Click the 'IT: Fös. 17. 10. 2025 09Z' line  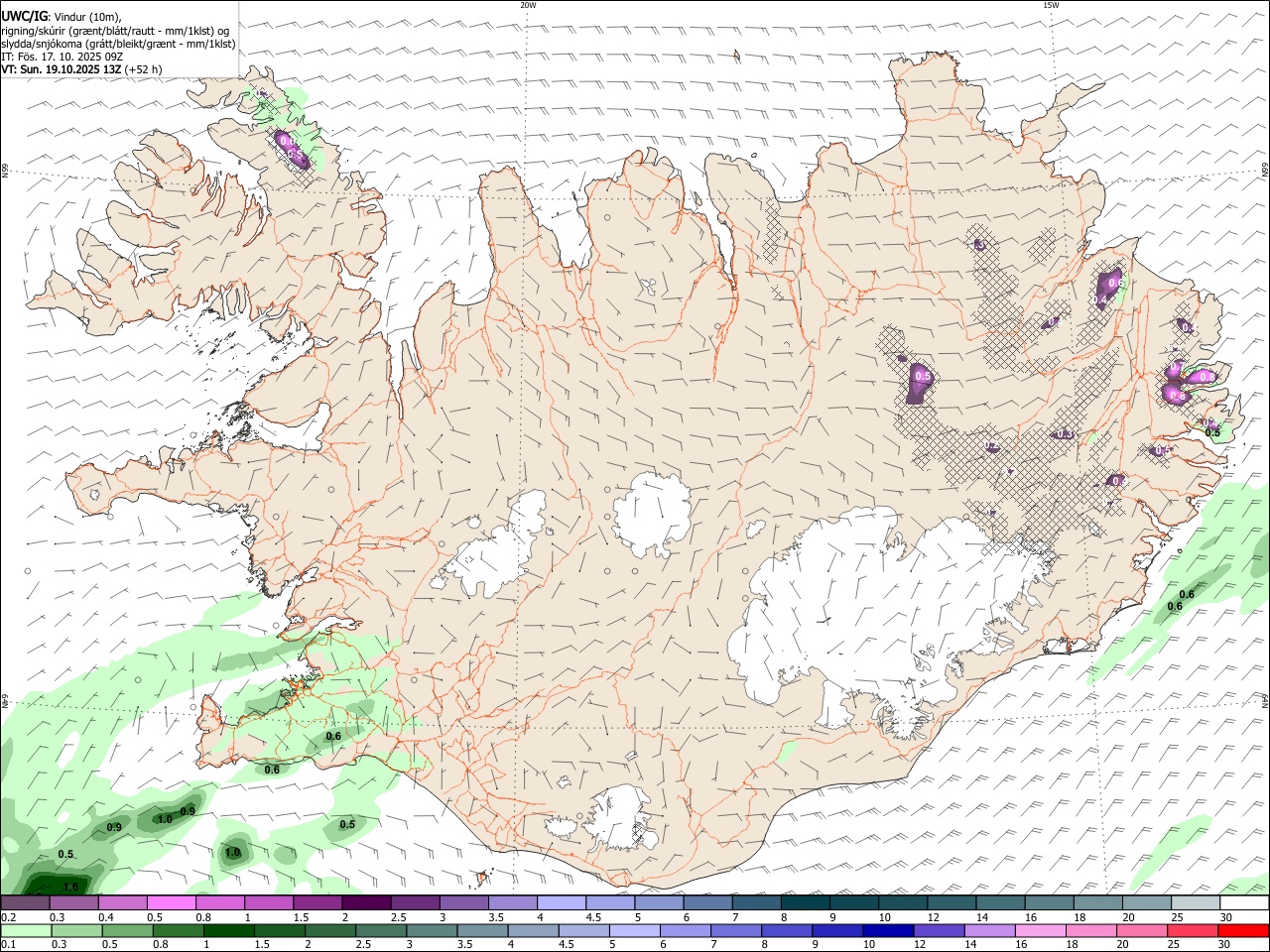click(62, 57)
